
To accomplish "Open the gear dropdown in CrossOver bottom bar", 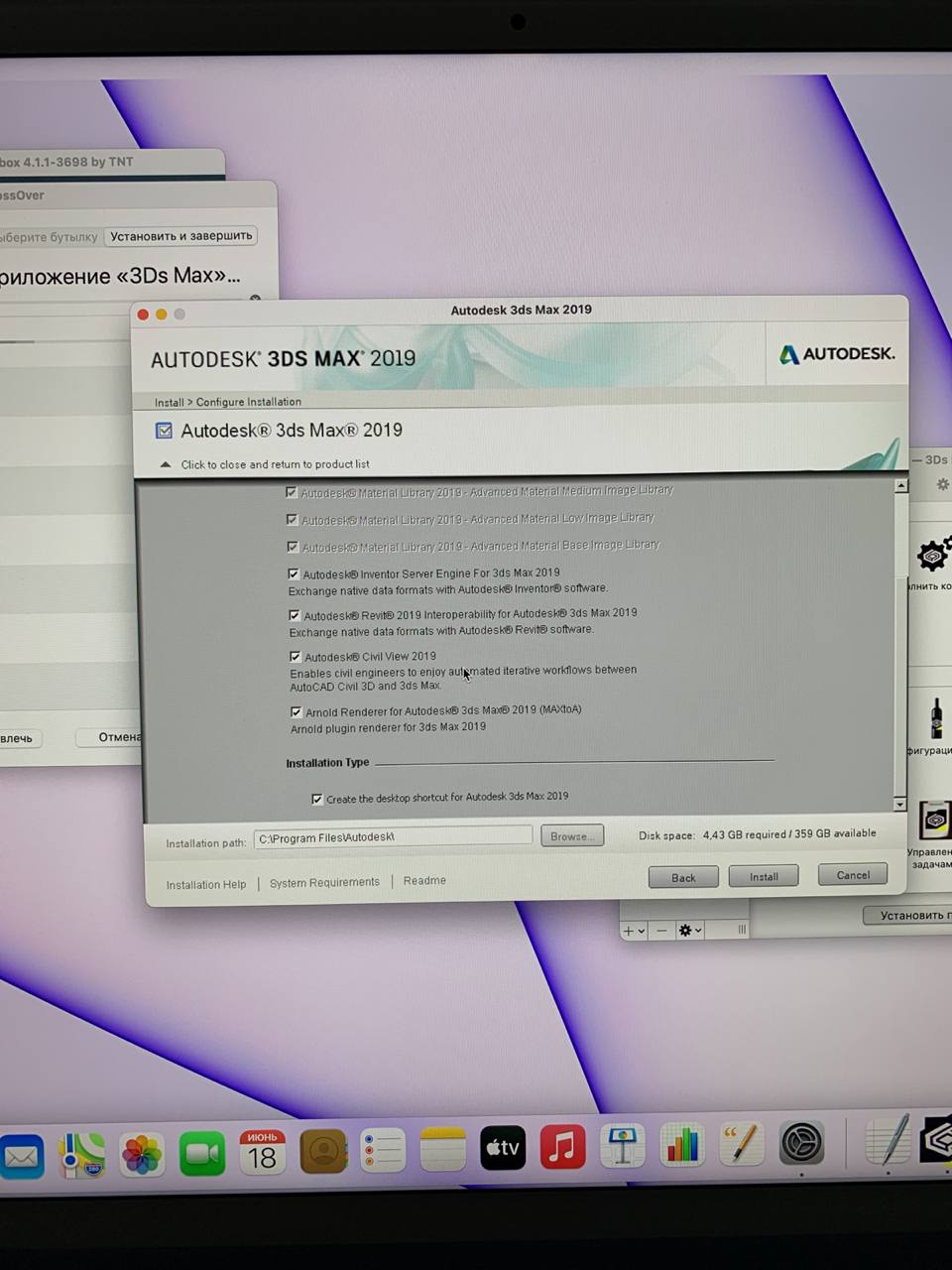I will (689, 931).
